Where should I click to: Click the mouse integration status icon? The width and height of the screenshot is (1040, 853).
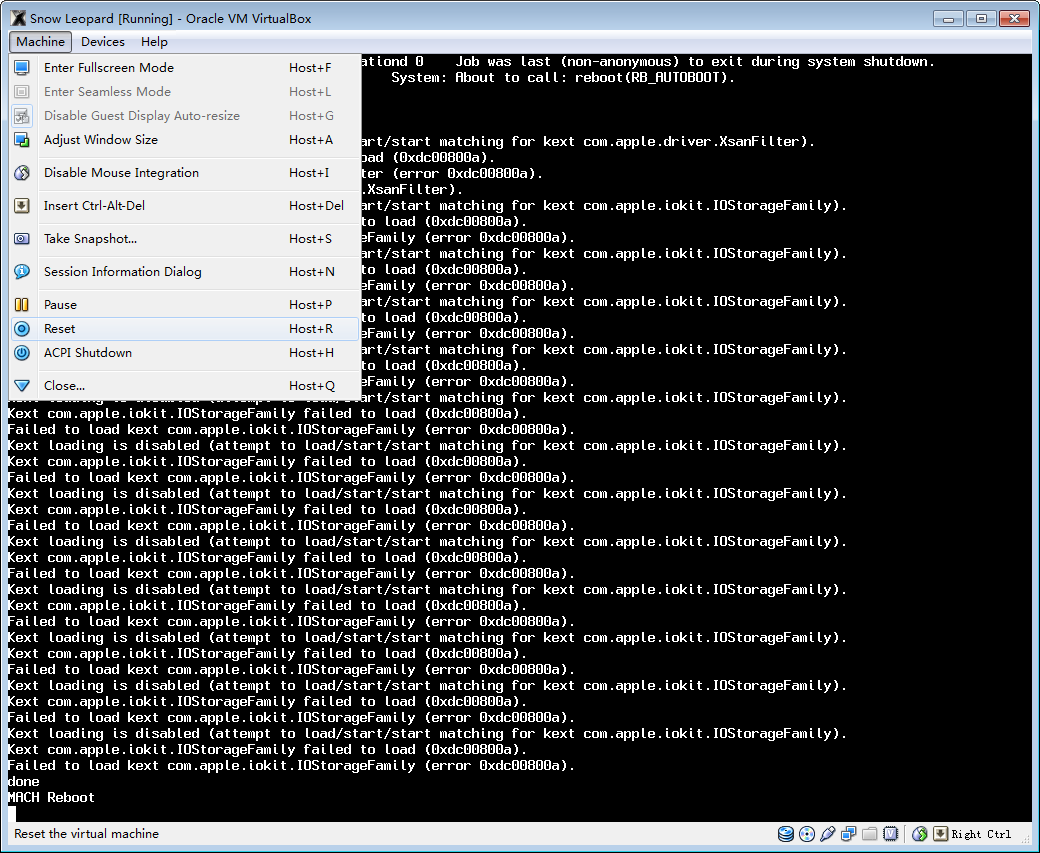click(919, 834)
